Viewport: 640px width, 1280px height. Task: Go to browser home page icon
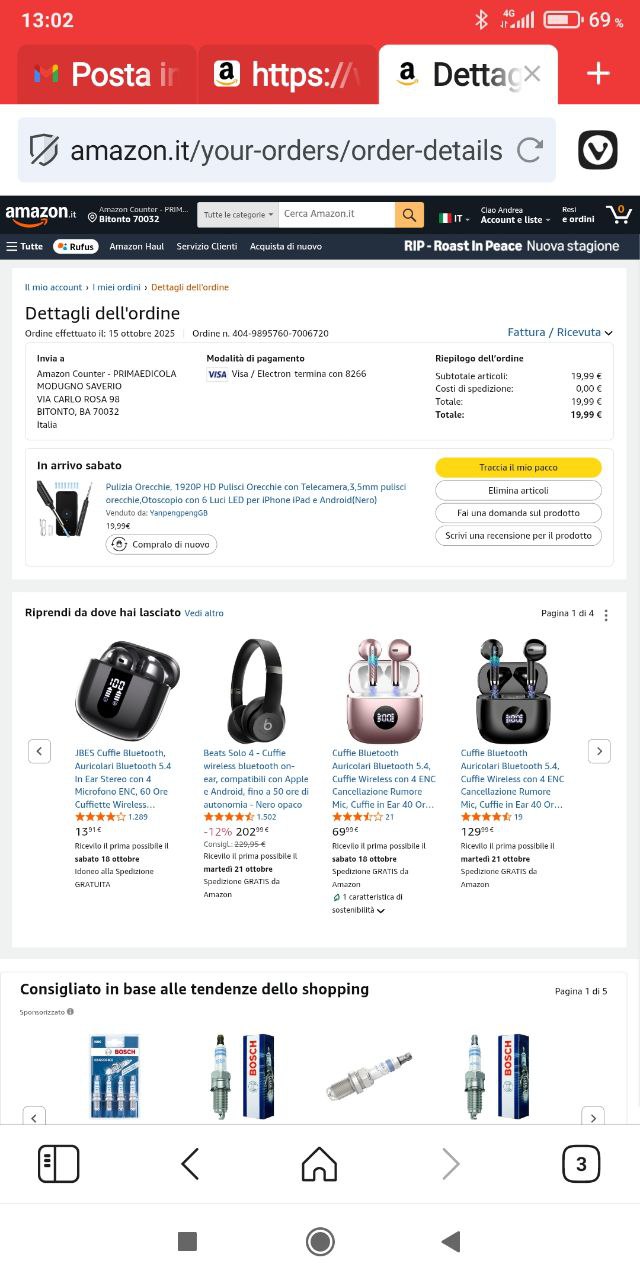(x=319, y=1164)
